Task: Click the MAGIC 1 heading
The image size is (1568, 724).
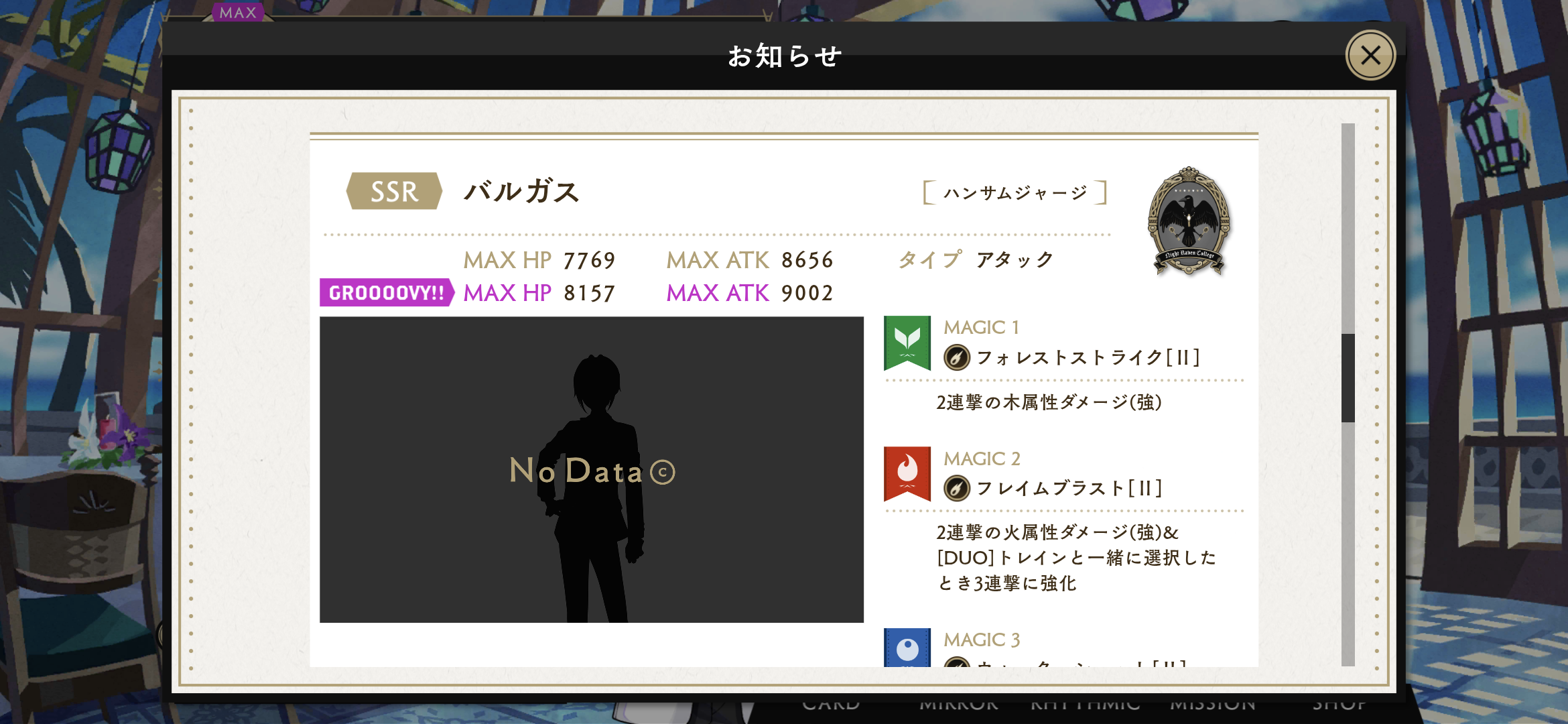Action: [x=982, y=327]
